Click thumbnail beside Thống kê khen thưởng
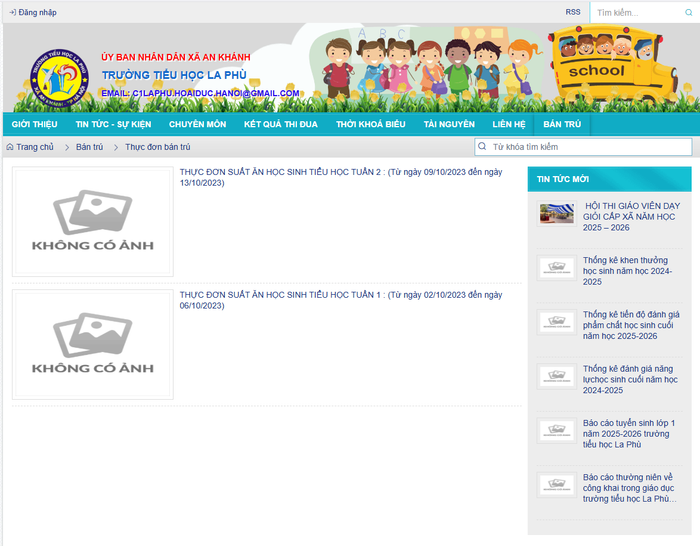 click(x=557, y=268)
